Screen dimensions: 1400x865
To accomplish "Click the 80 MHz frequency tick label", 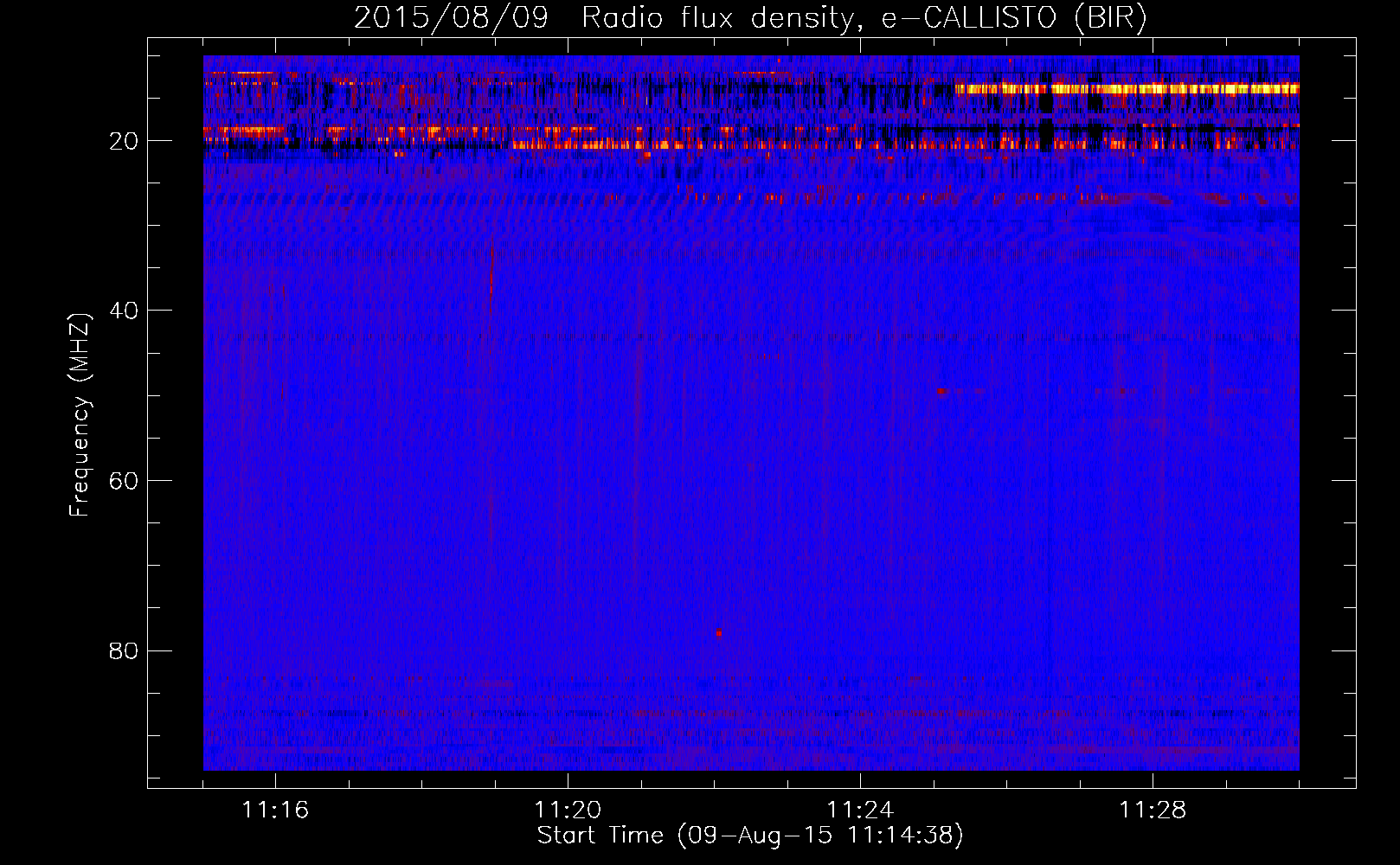I will click(x=124, y=650).
